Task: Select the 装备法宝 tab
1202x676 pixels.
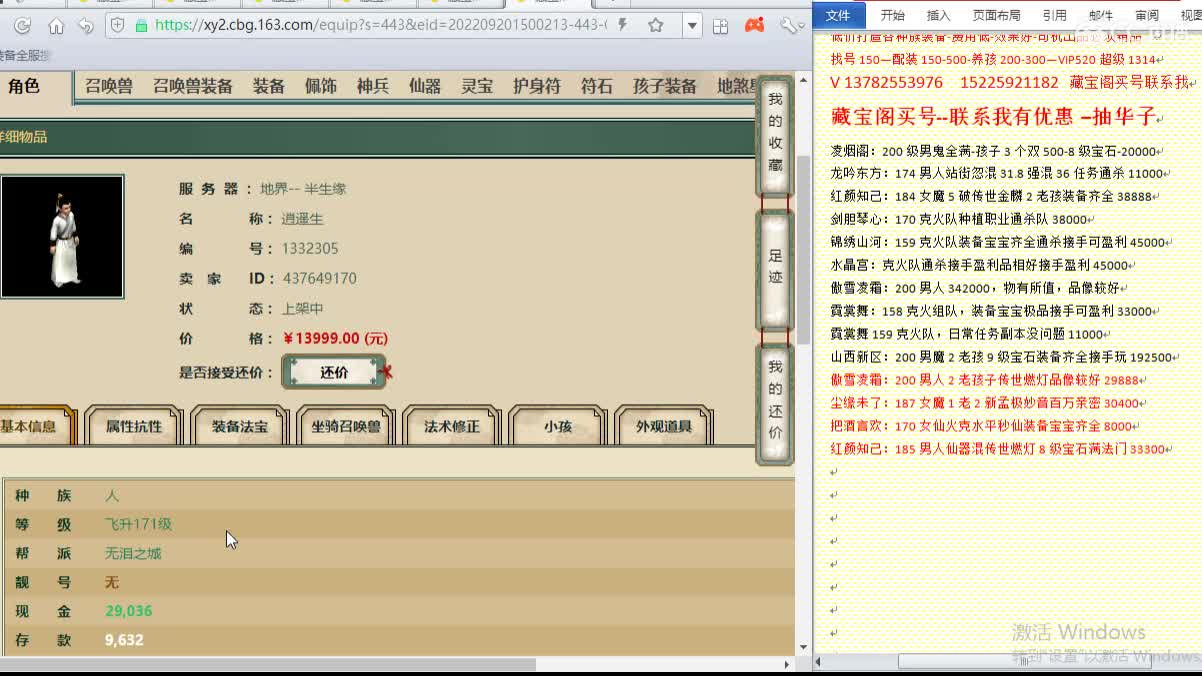Action: (239, 426)
